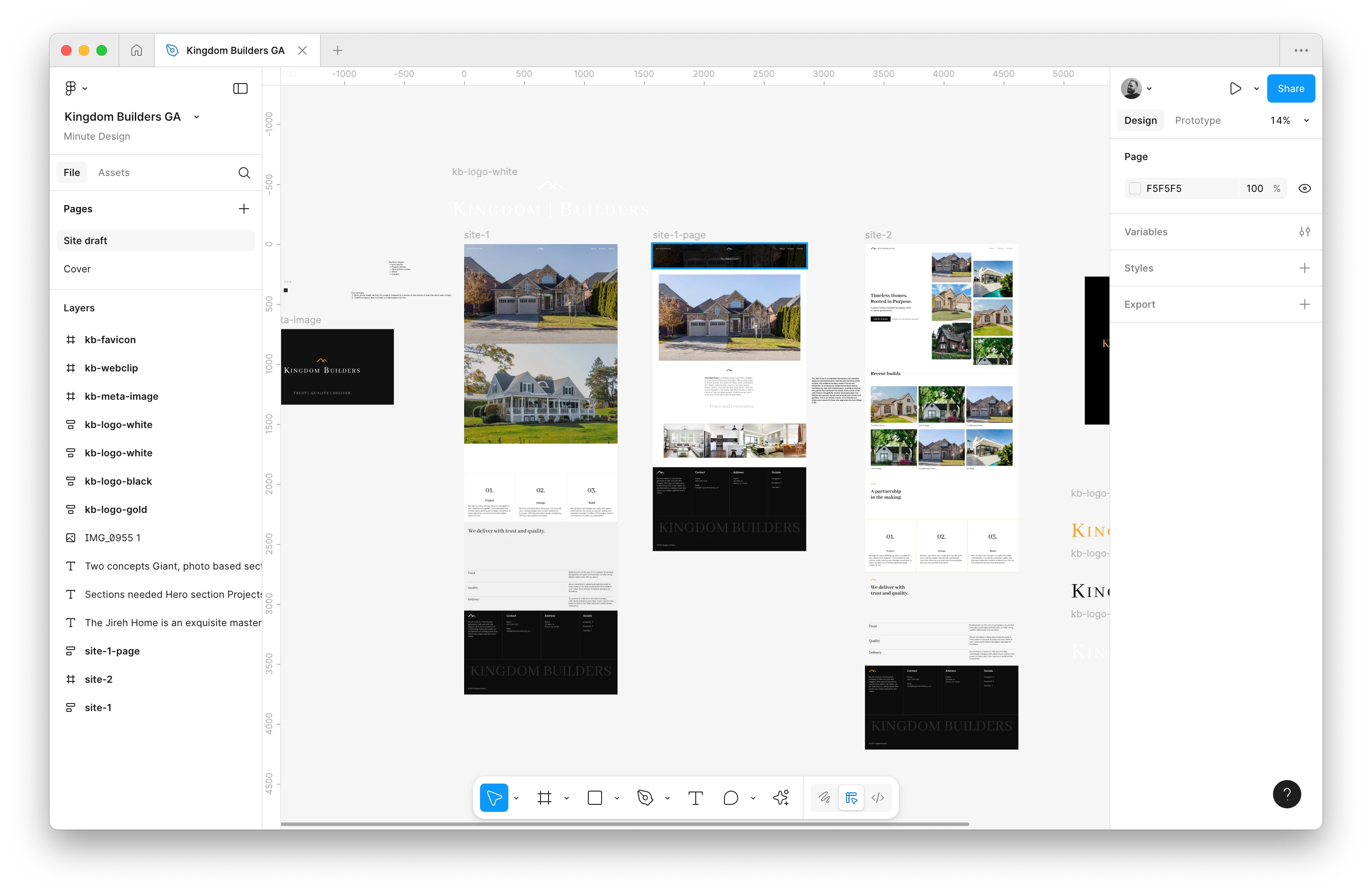Open a new tab with plus icon

(x=338, y=50)
